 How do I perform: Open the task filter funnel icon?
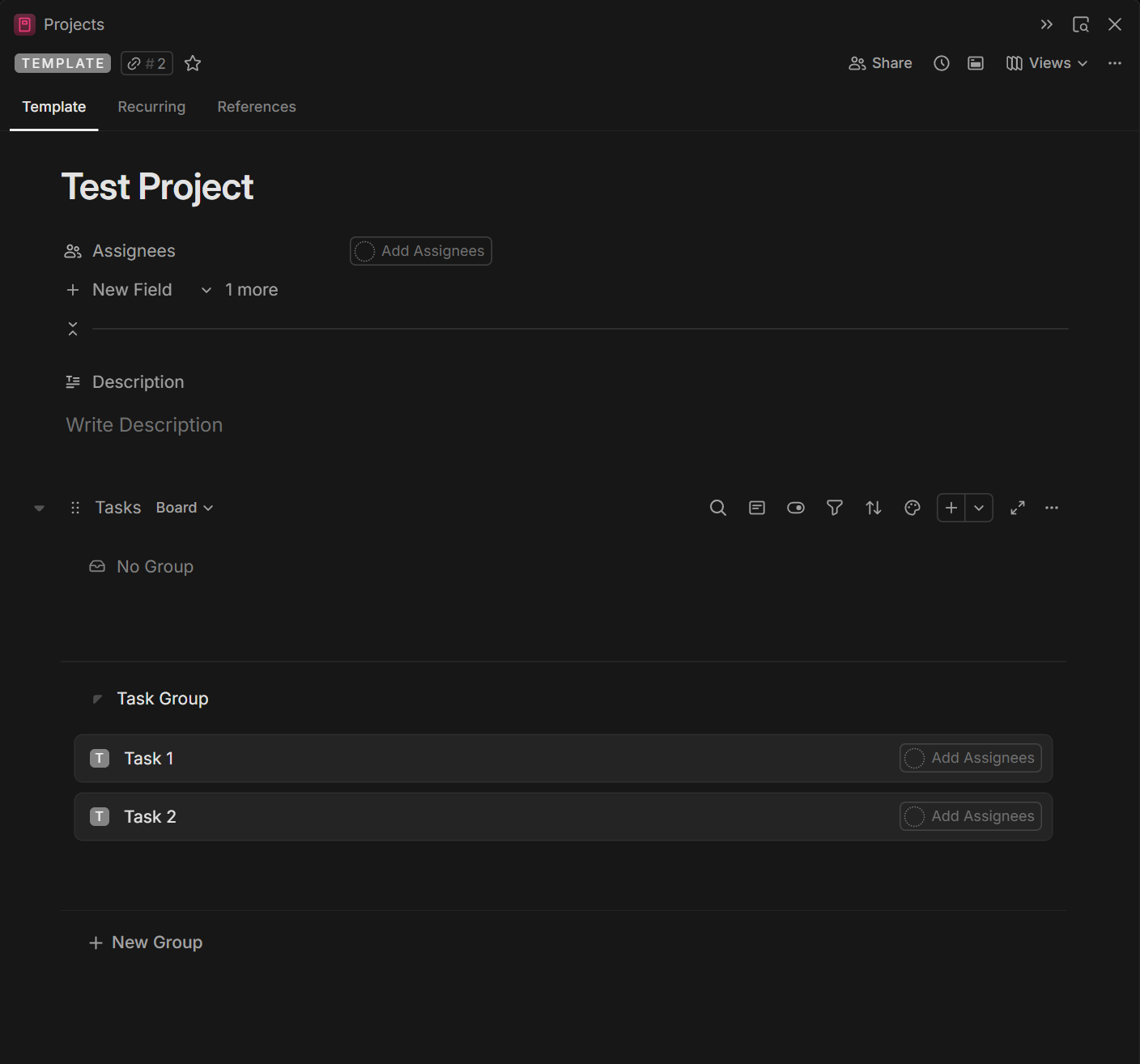(834, 508)
